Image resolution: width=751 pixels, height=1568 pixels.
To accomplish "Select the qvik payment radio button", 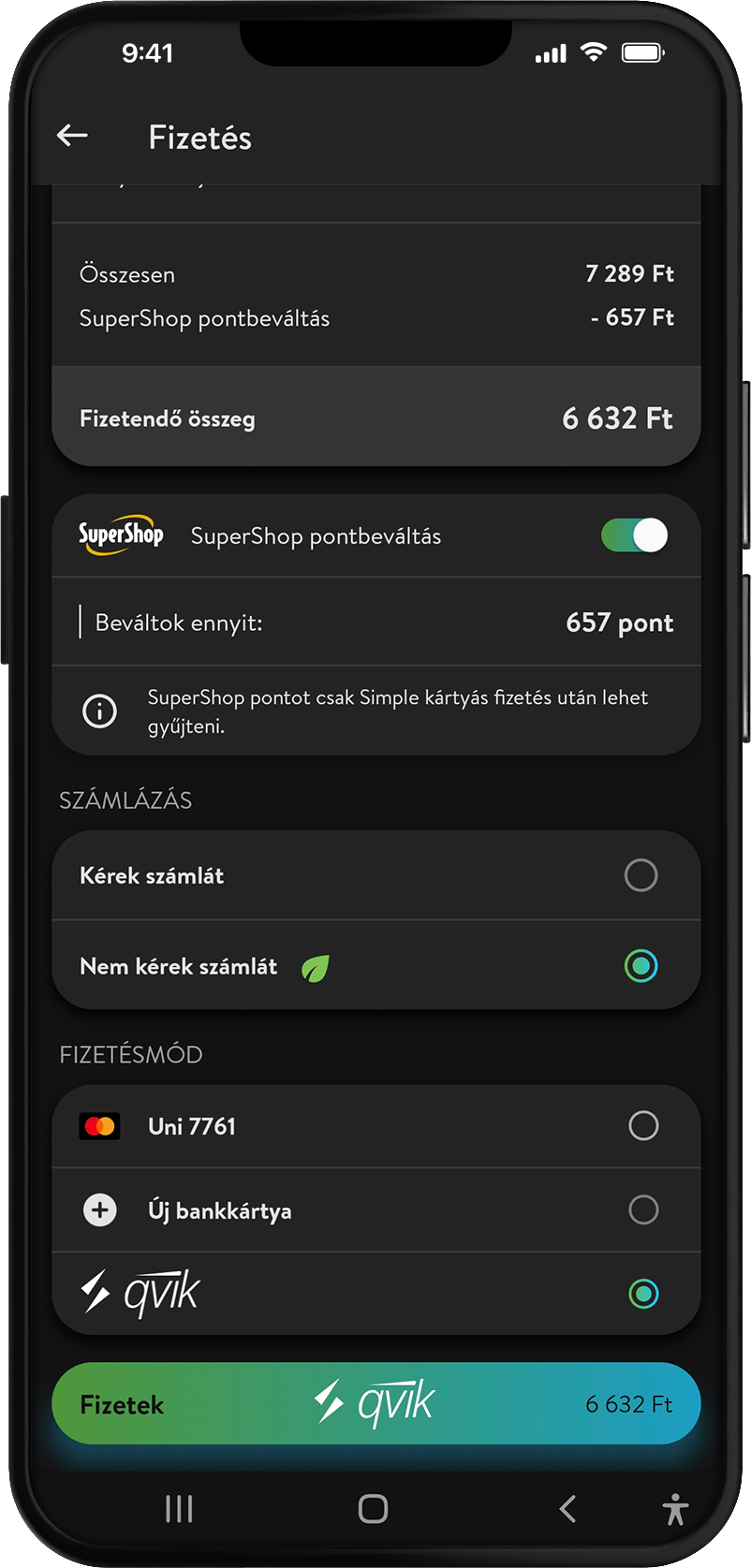I will click(x=643, y=1294).
